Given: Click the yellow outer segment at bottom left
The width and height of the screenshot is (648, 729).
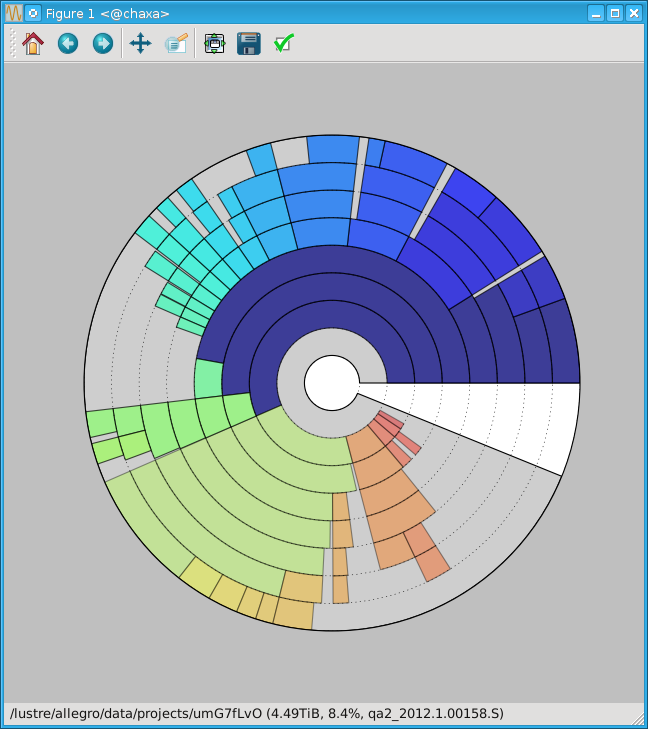Looking at the screenshot, I should 200,577.
